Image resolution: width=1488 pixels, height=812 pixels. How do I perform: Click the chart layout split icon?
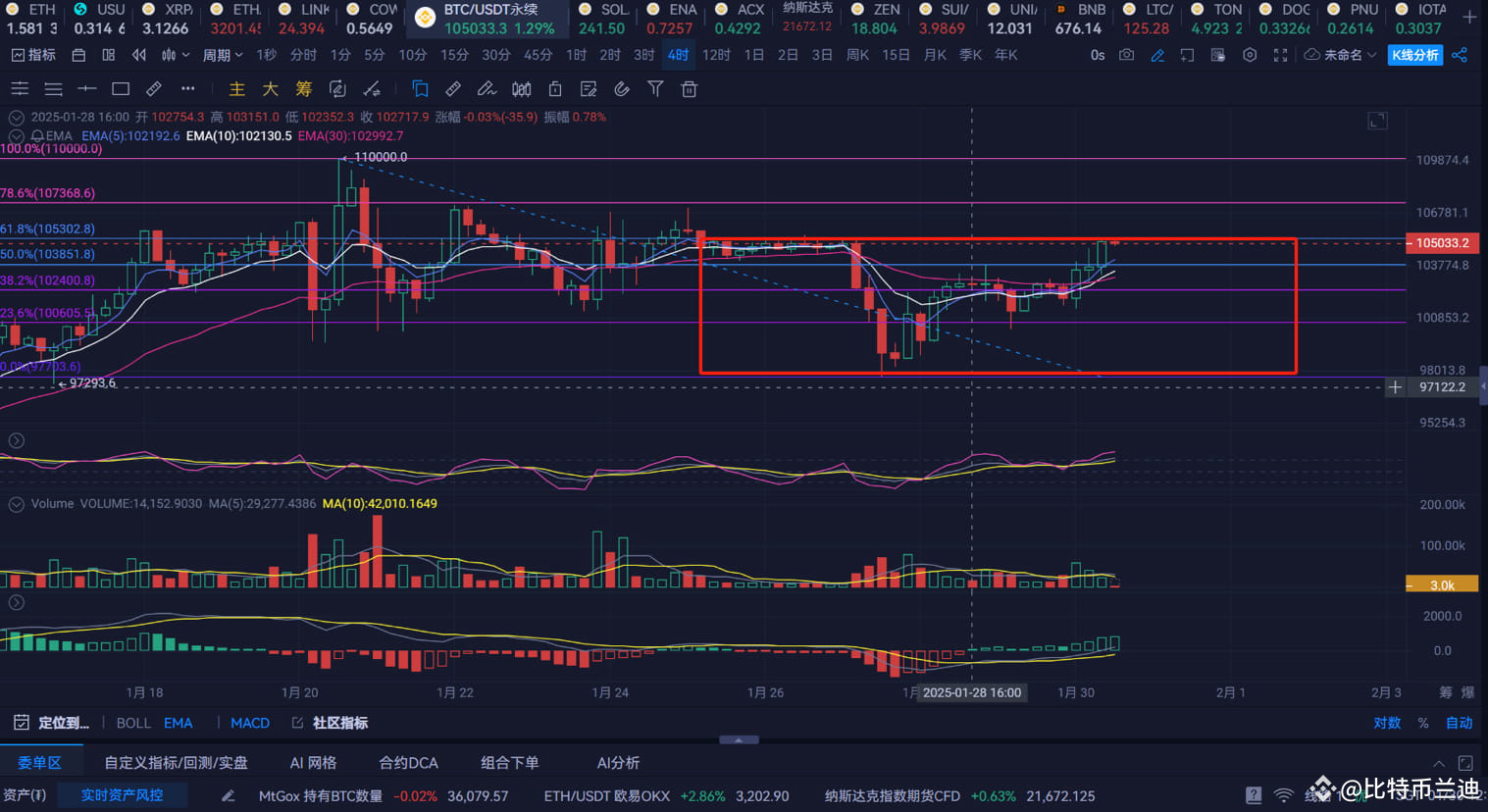point(109,55)
